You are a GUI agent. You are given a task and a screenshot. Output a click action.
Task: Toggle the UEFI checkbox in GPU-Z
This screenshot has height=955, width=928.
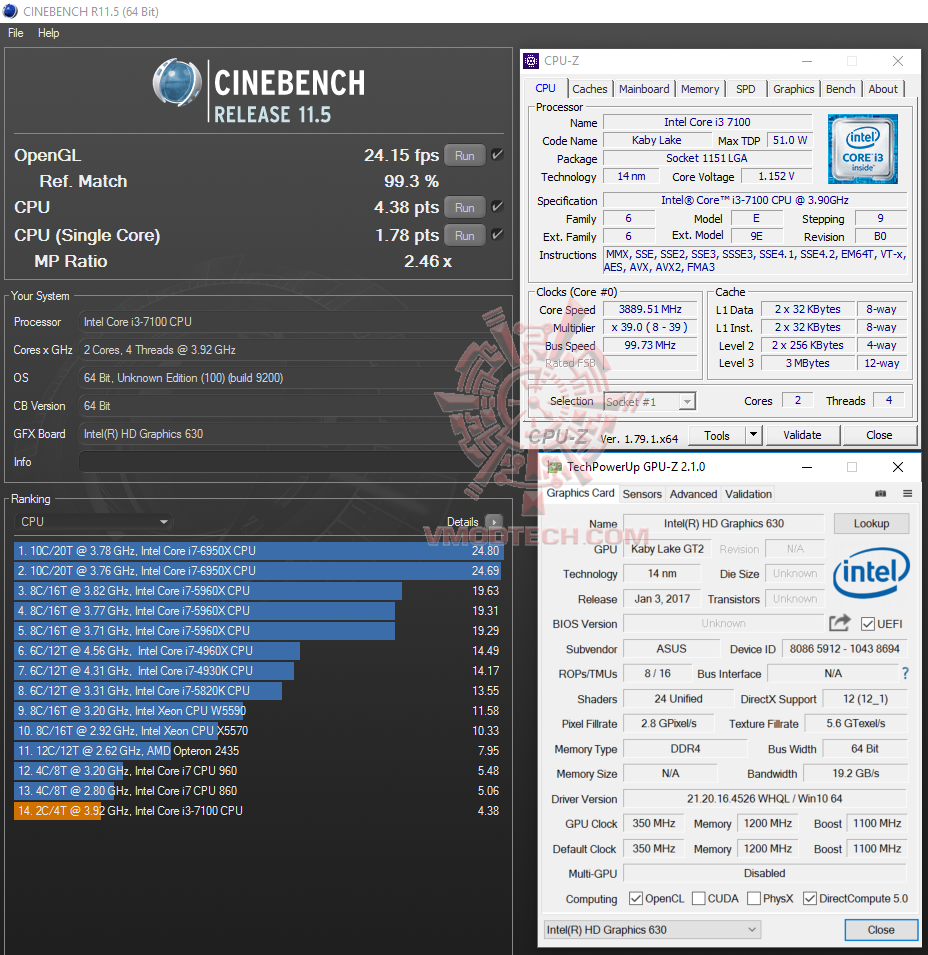click(868, 624)
